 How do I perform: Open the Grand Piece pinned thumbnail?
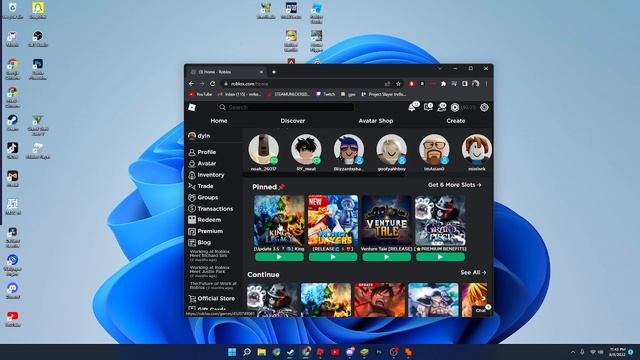(440, 220)
